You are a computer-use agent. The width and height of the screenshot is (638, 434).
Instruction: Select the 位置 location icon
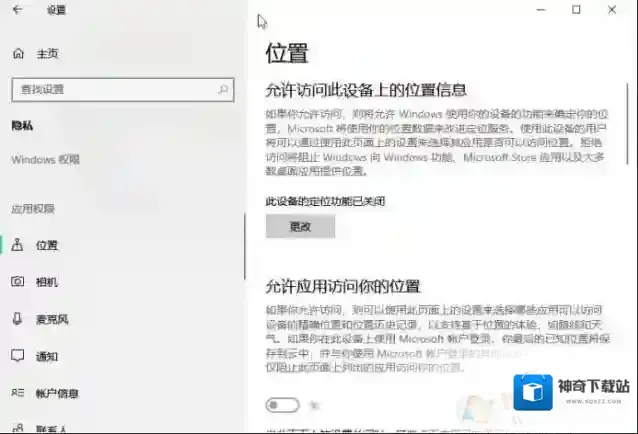pos(18,245)
